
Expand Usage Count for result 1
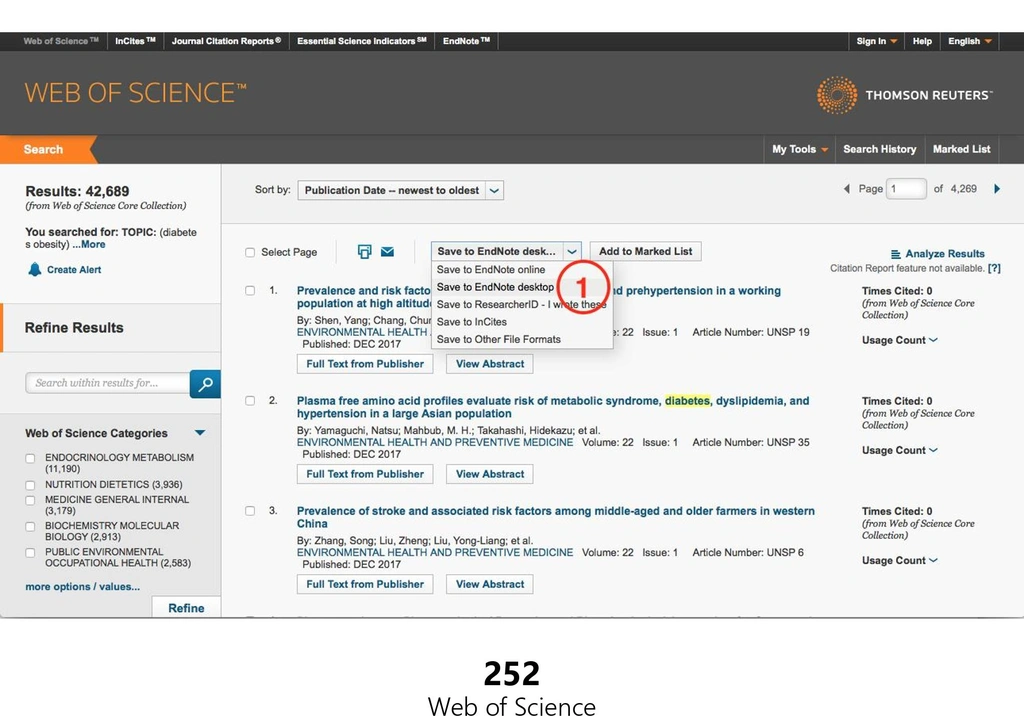899,340
